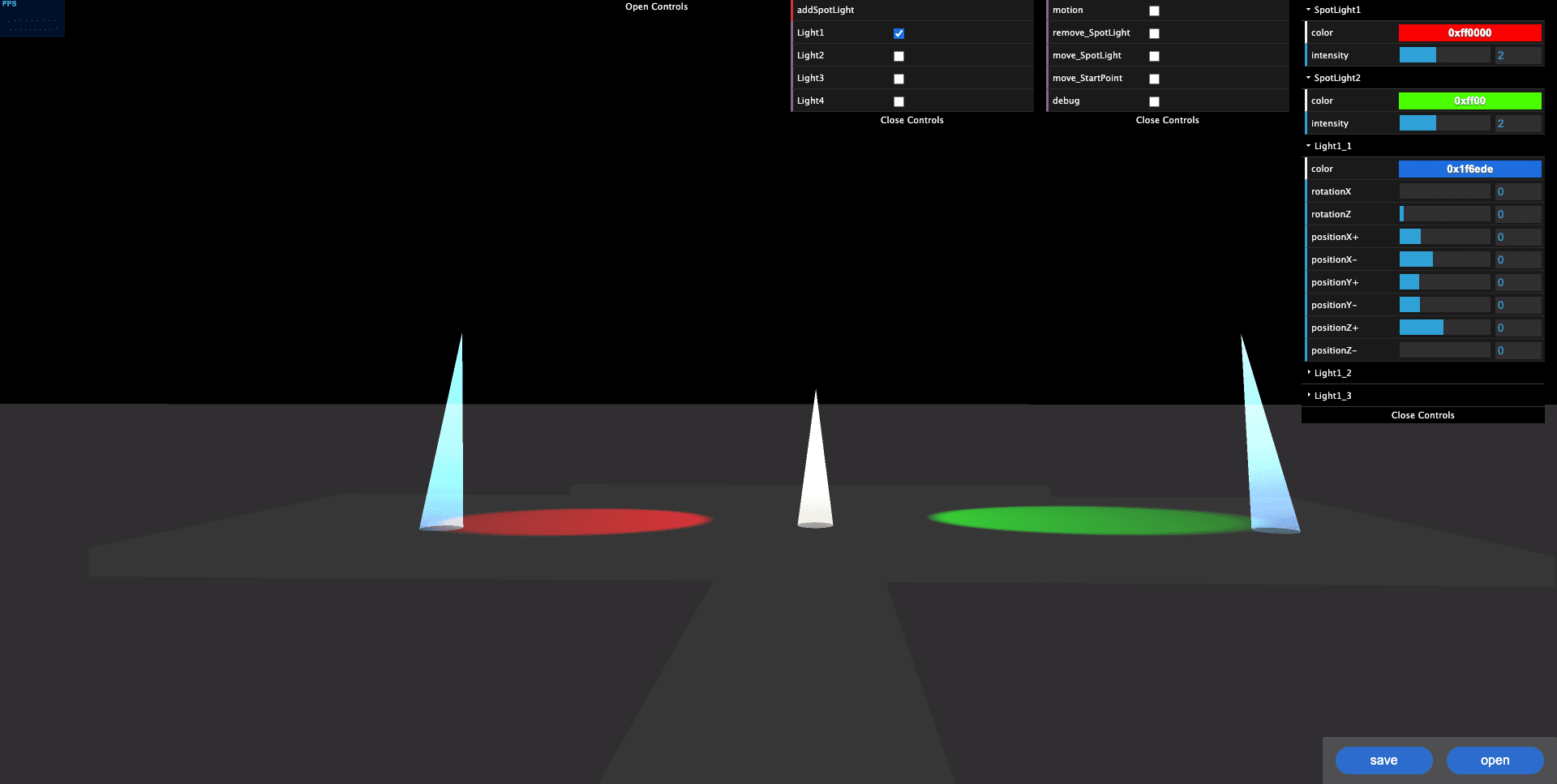The height and width of the screenshot is (784, 1557).
Task: Enable the move_SpotLight checkbox
Action: coord(1154,56)
